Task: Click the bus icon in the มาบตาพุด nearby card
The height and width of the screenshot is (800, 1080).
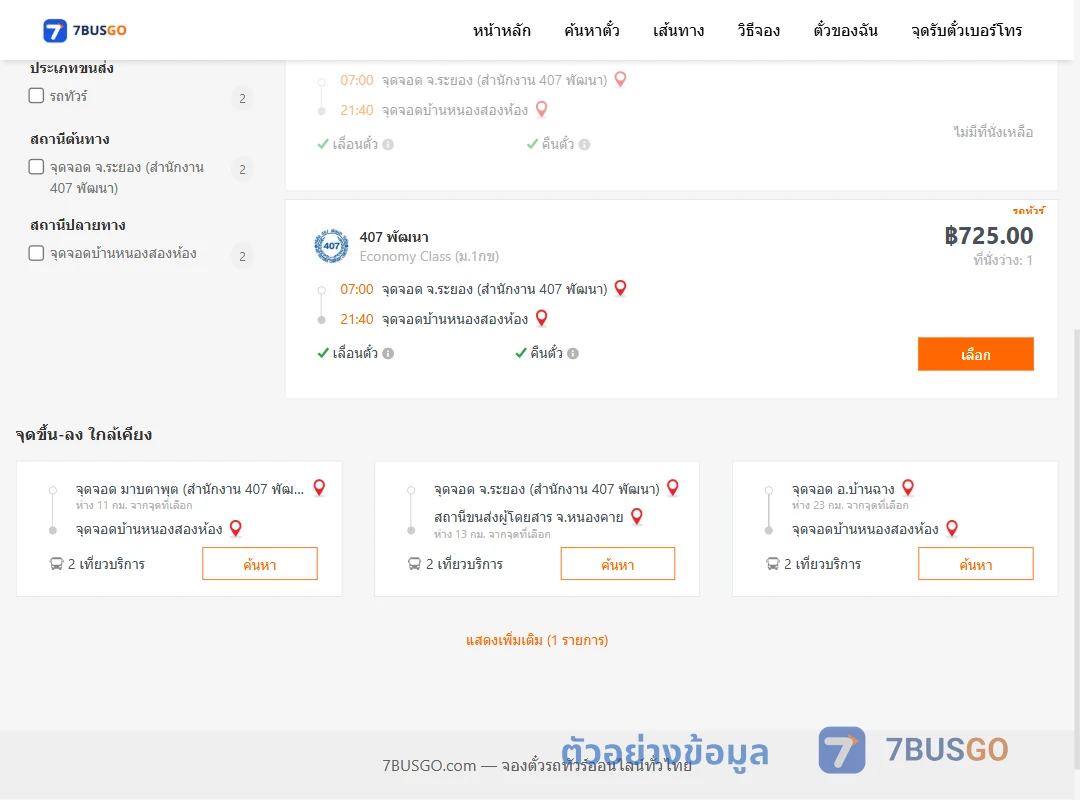Action: pyautogui.click(x=56, y=564)
